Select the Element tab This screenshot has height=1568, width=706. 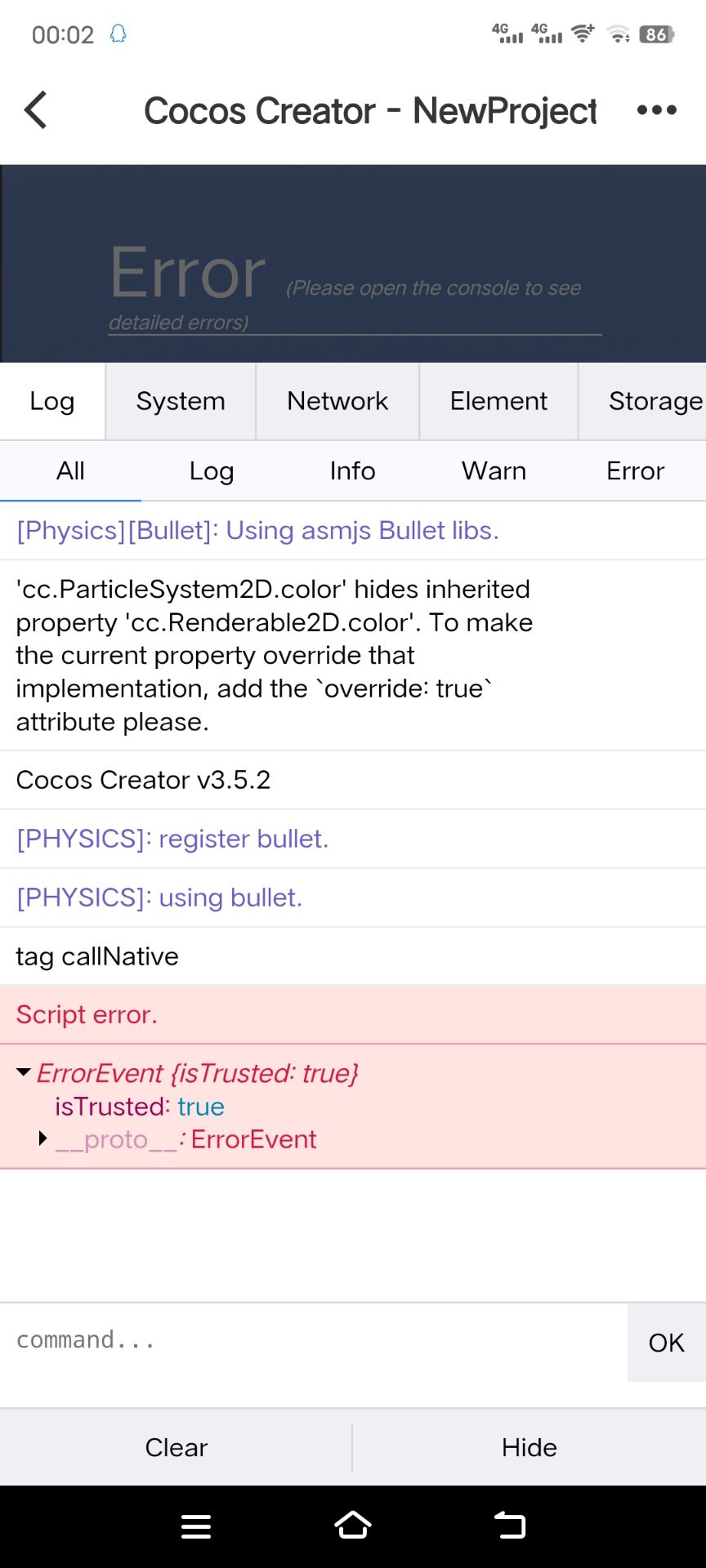coord(498,401)
